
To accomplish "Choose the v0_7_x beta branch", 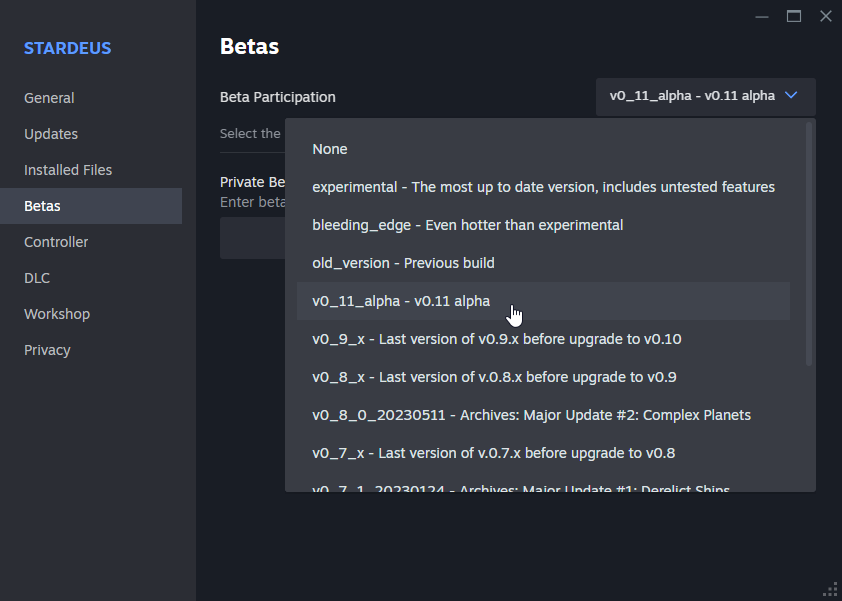I will 493,453.
